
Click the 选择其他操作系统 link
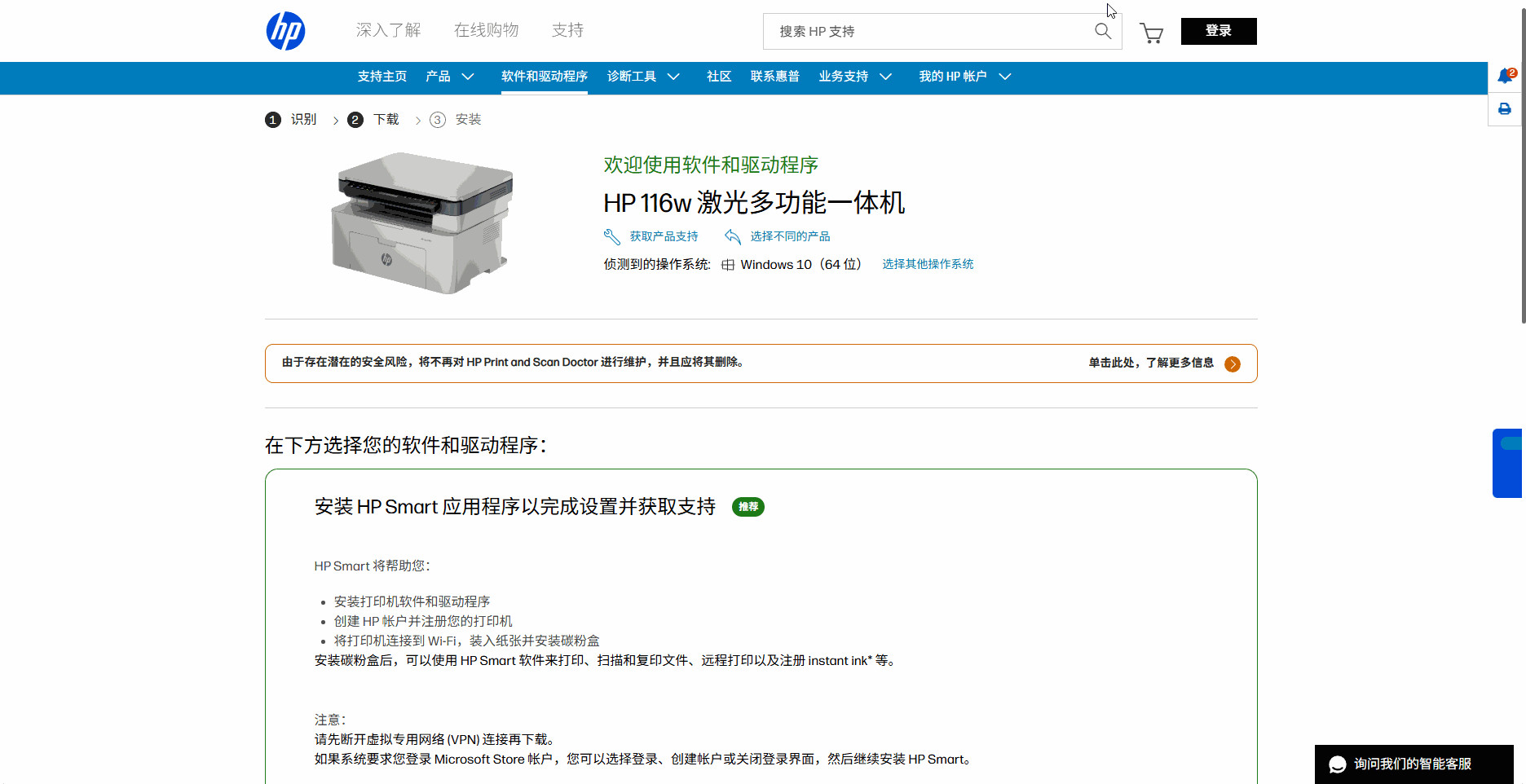point(928,264)
